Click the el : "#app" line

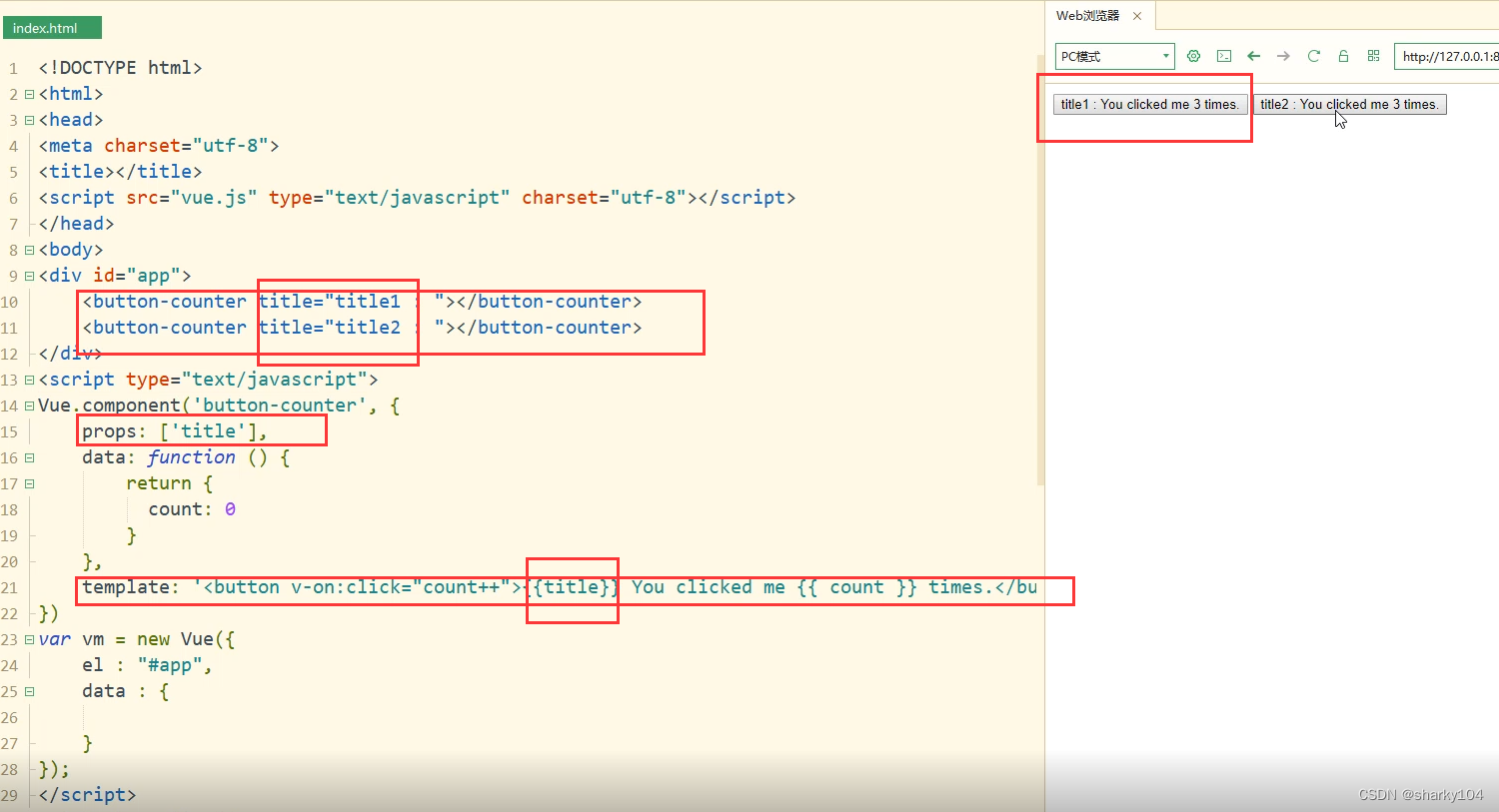(x=147, y=665)
